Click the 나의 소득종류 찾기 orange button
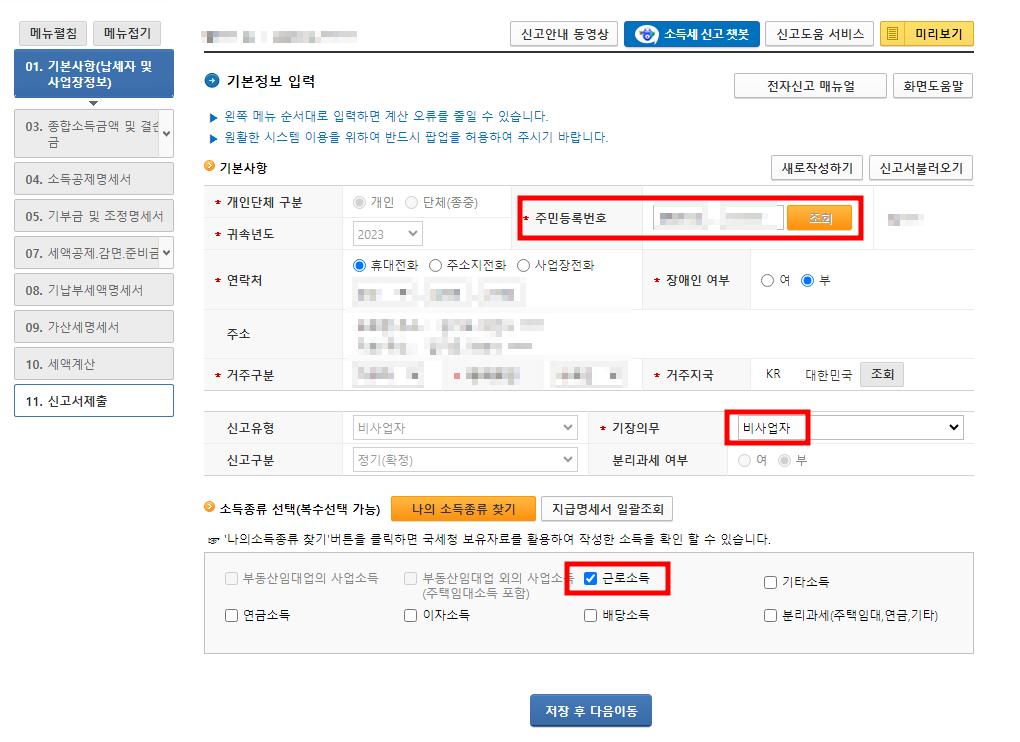The height and width of the screenshot is (742, 1020). coord(462,508)
